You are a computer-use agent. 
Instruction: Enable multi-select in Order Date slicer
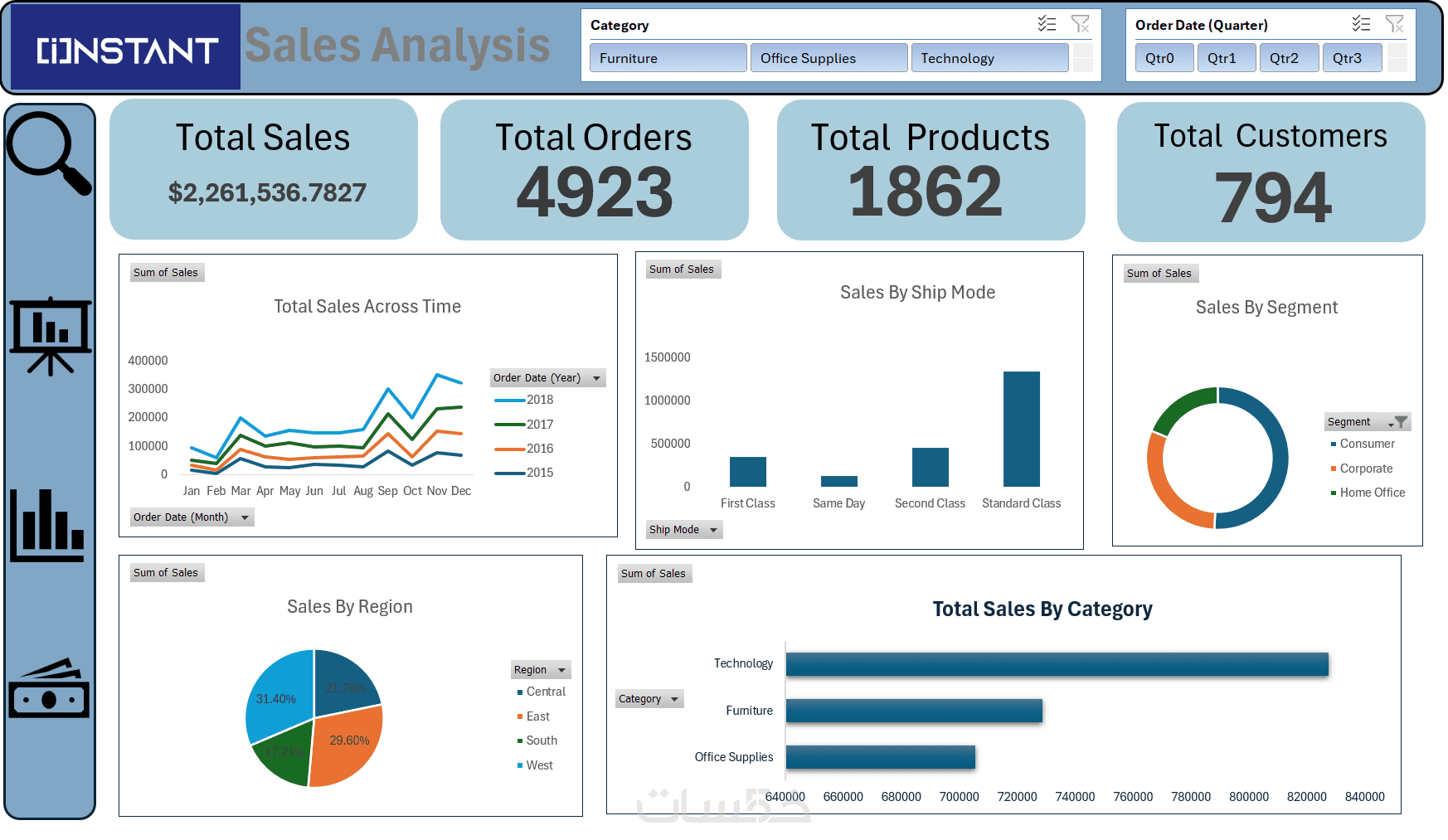(x=1361, y=24)
